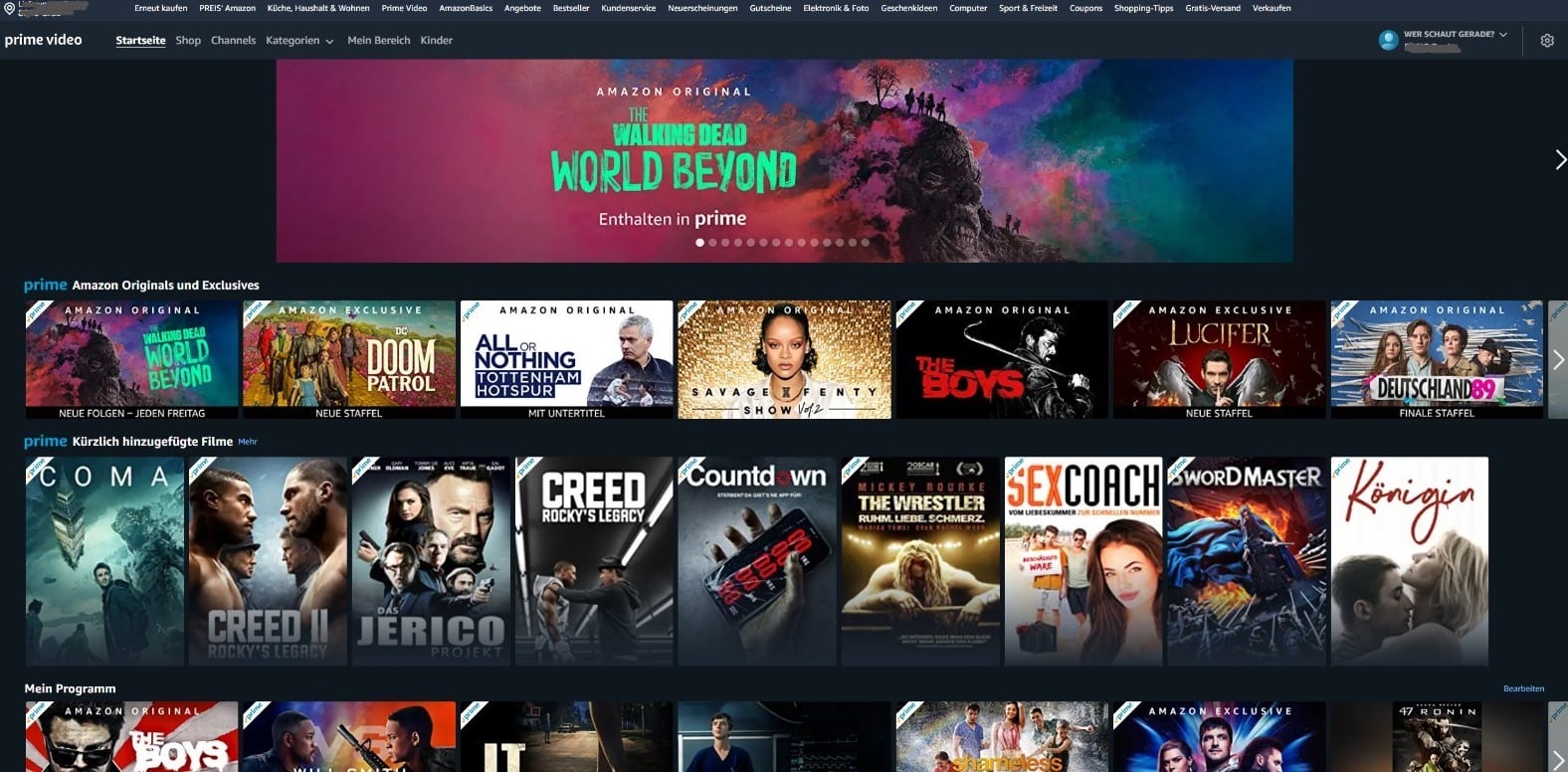Screen dimensions: 1568x772
Task: Open 'Küche, Haushalt & Wohnen' menu item
Action: [318, 8]
